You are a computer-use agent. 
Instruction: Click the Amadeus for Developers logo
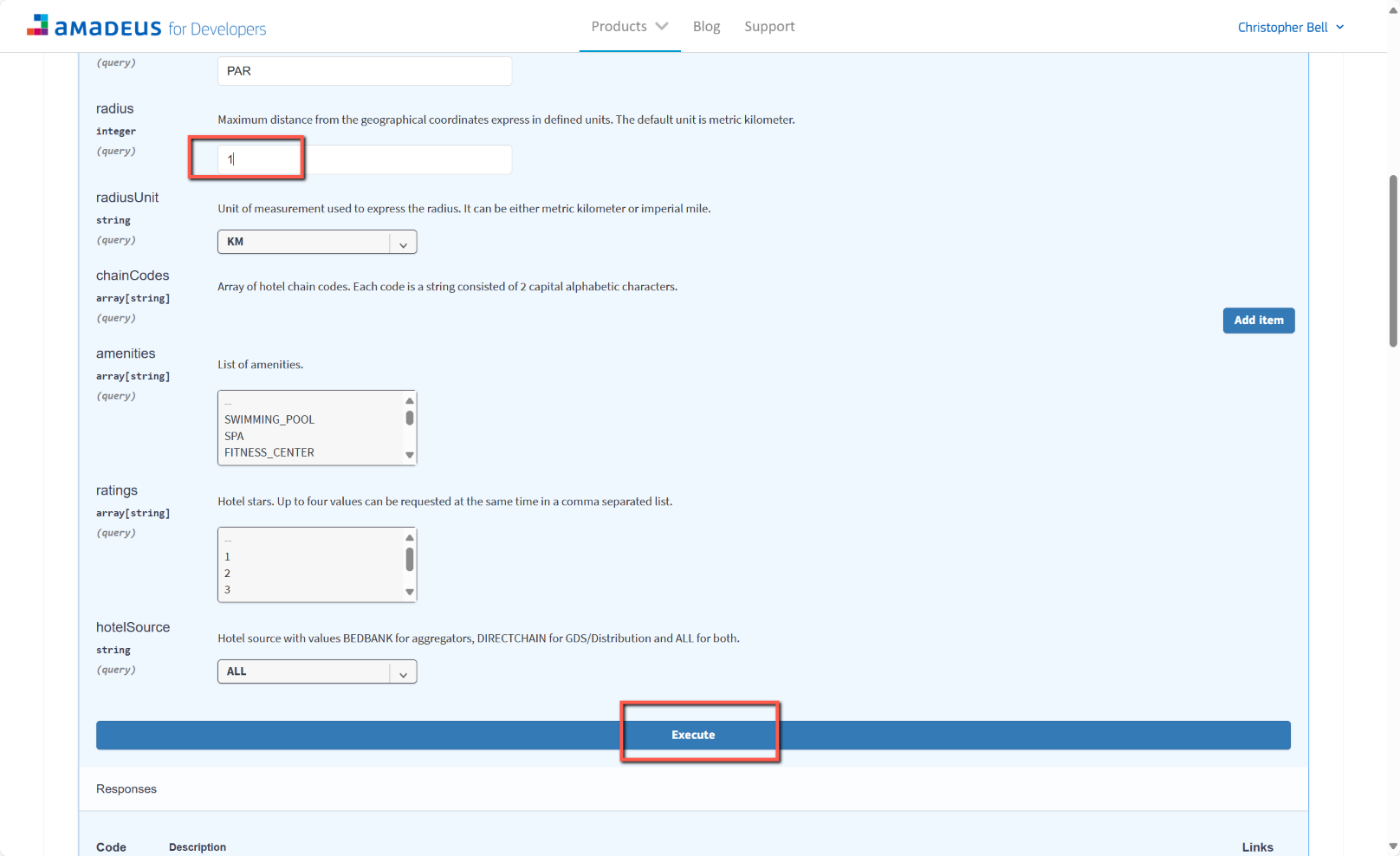[146, 27]
